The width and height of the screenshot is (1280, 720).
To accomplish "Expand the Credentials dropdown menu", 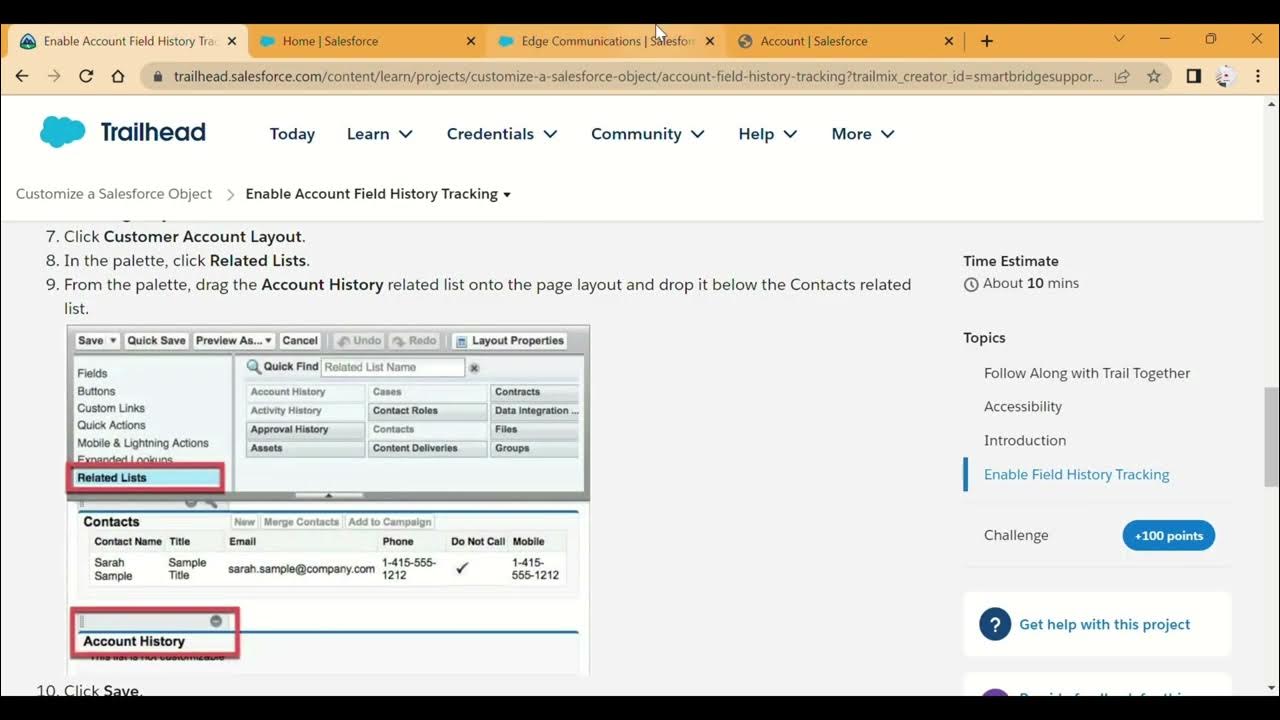I will point(502,134).
